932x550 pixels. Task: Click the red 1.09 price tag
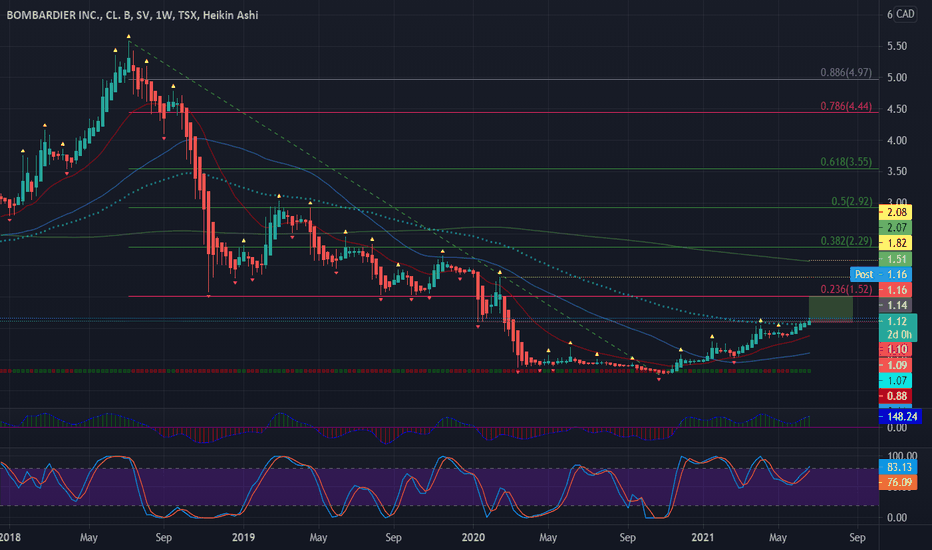896,365
